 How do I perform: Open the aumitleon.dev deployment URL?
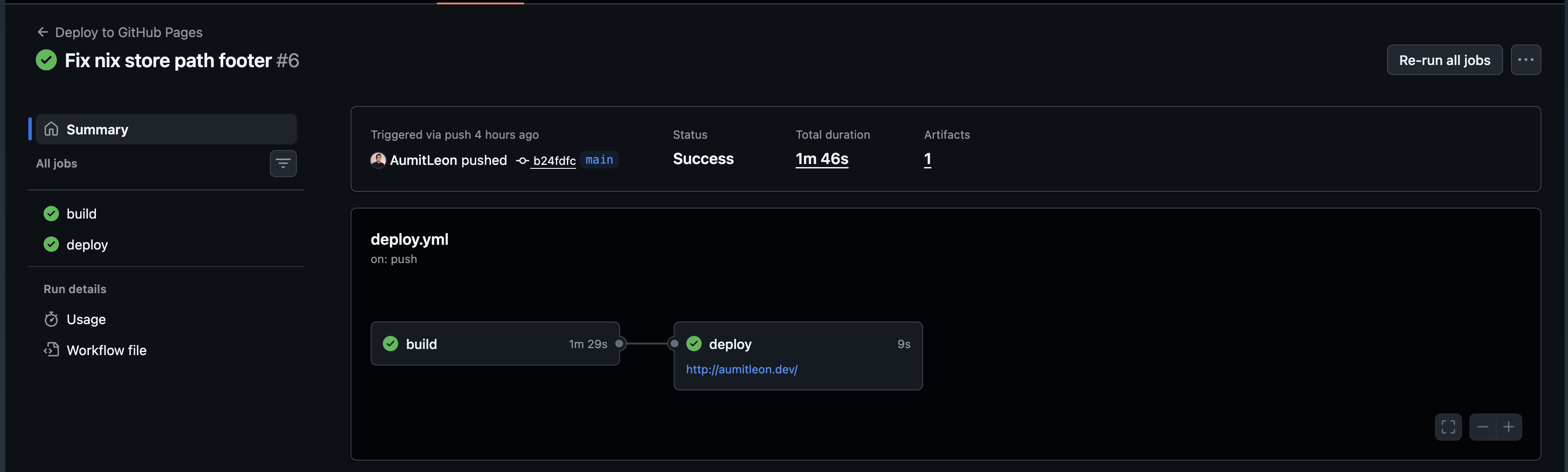(x=741, y=369)
